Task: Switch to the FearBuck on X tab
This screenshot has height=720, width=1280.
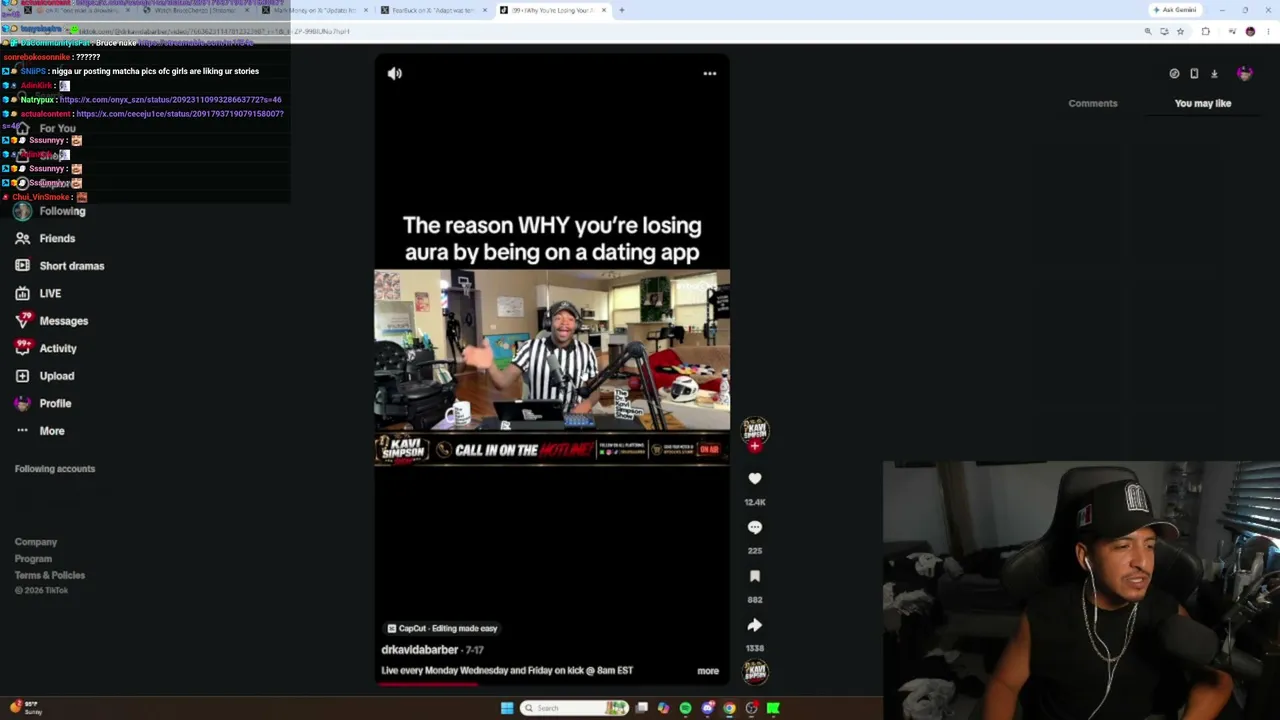Action: (x=432, y=10)
